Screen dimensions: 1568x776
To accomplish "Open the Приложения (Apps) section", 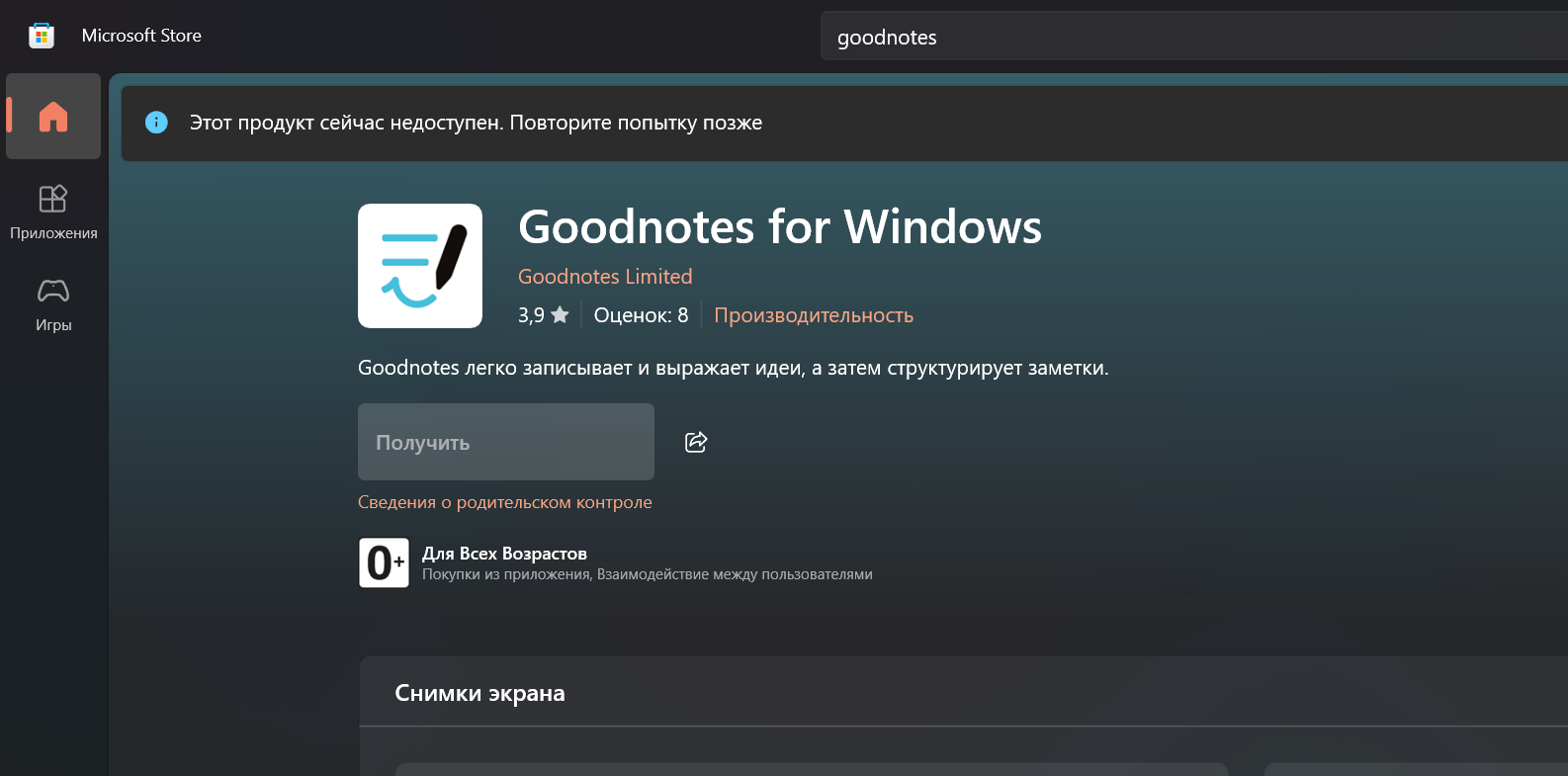I will point(53,212).
